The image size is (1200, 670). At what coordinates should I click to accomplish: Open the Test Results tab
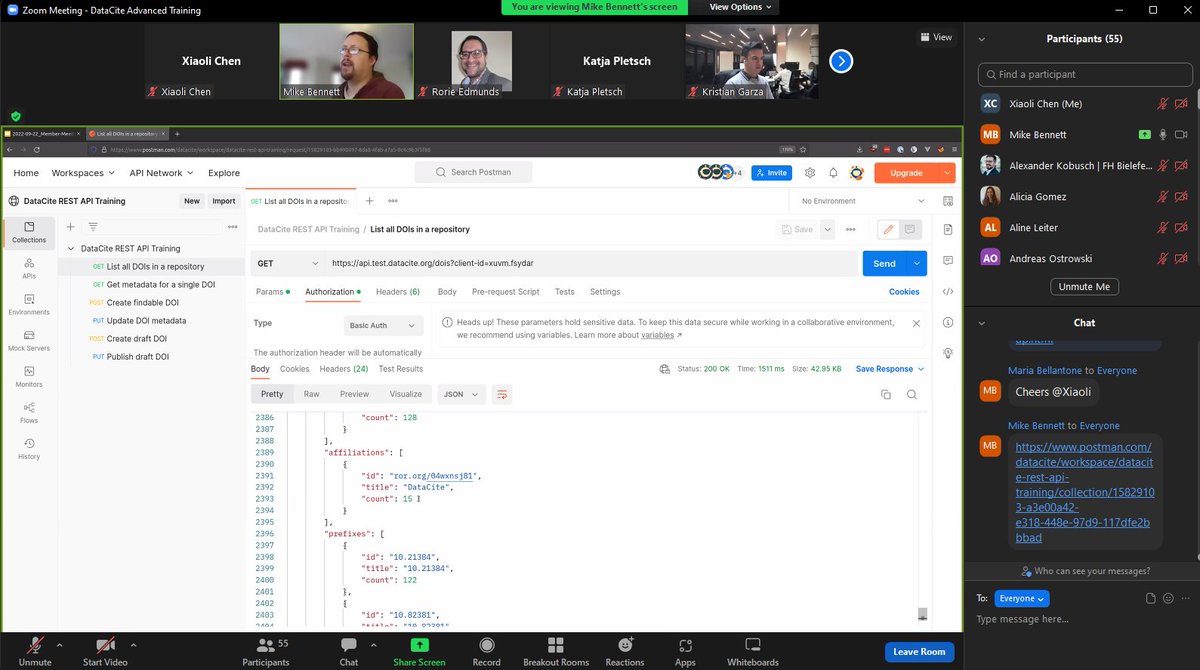pyautogui.click(x=401, y=369)
